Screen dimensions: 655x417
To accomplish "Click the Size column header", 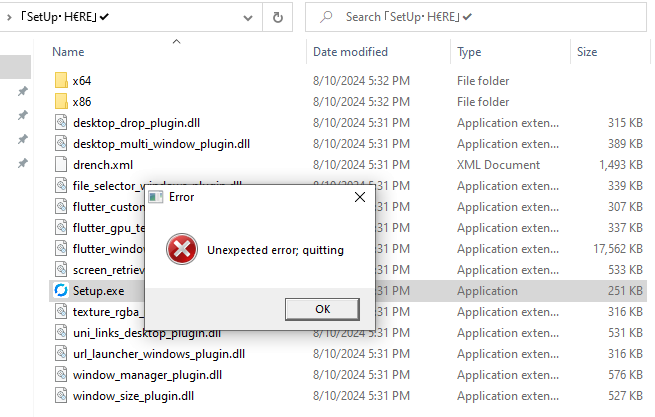I will tap(587, 51).
